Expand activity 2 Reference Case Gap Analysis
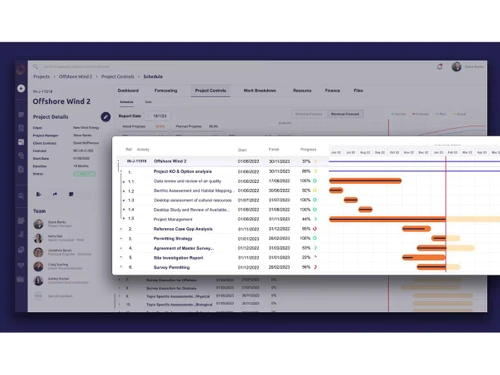Viewport: 500px width, 375px height. pyautogui.click(x=121, y=229)
